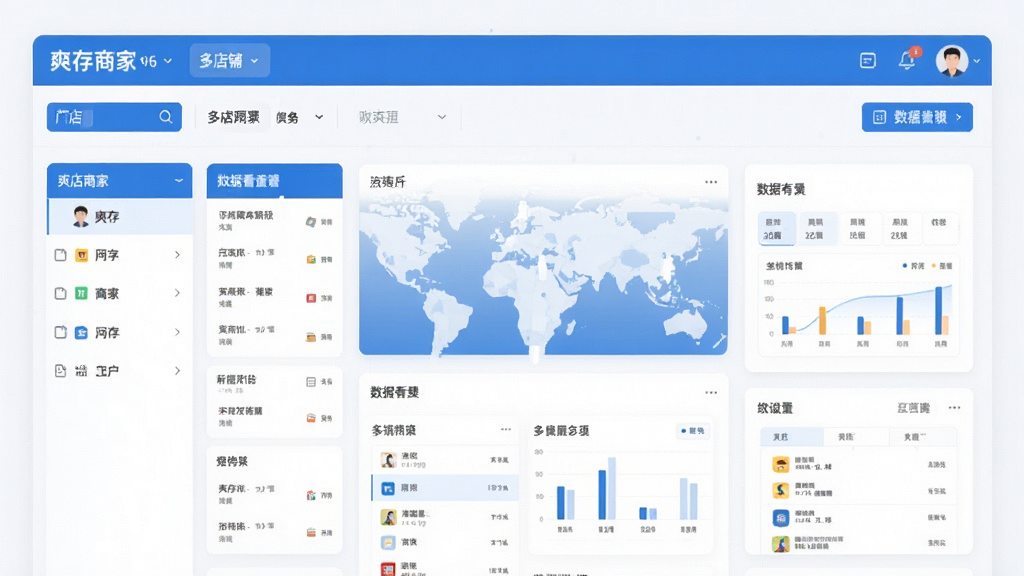Select the highlighted tab in the top-right chart card
Screen dimensions: 1024x576
coord(776,228)
